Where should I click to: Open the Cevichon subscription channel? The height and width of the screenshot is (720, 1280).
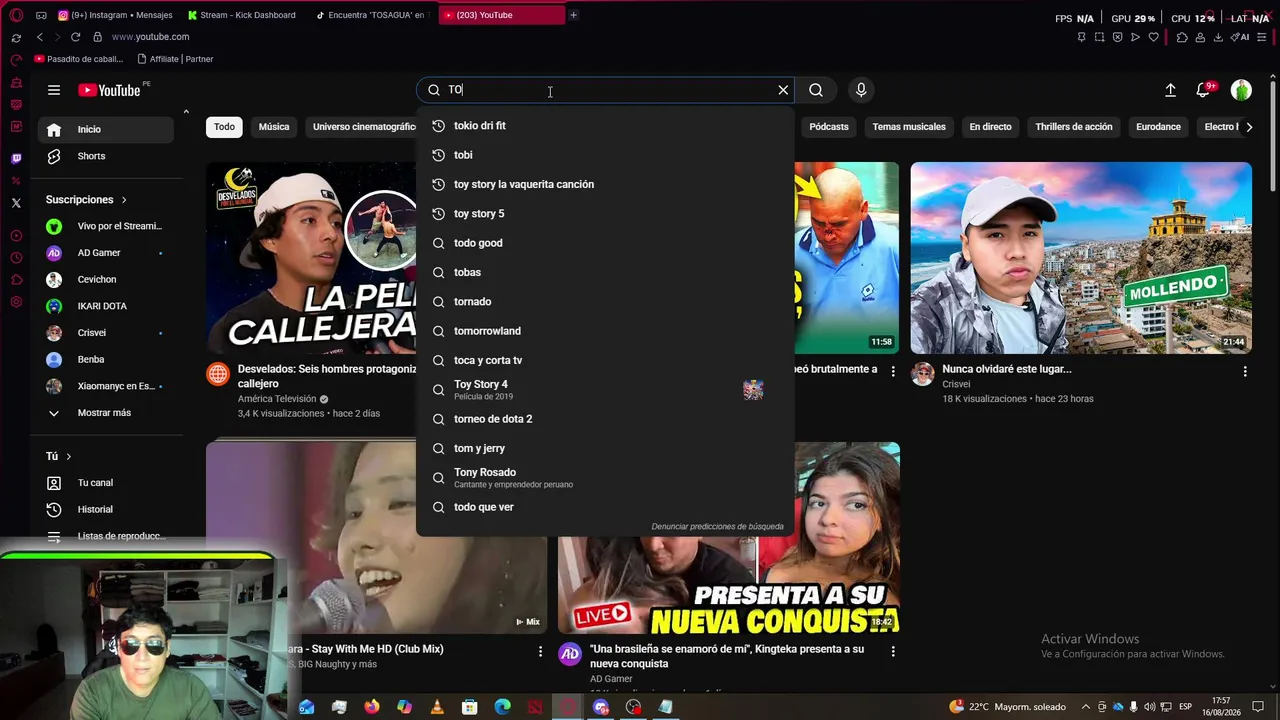coord(105,280)
